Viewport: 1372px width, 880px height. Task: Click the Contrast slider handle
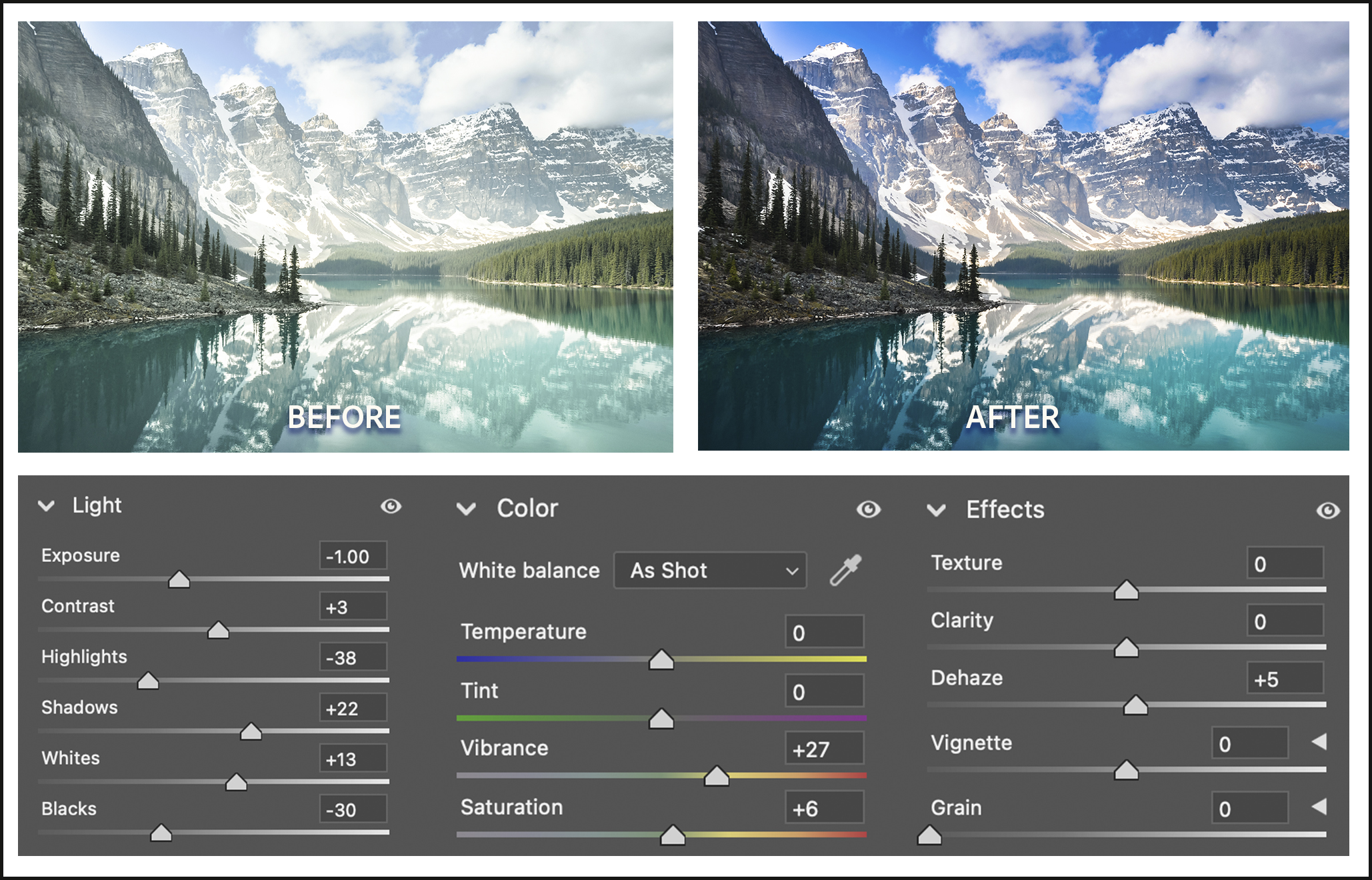tap(219, 629)
